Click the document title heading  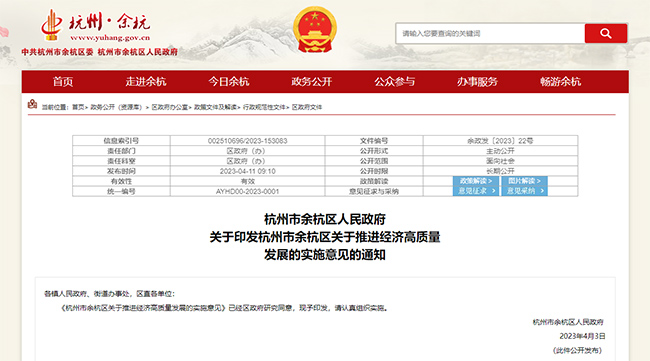point(325,237)
